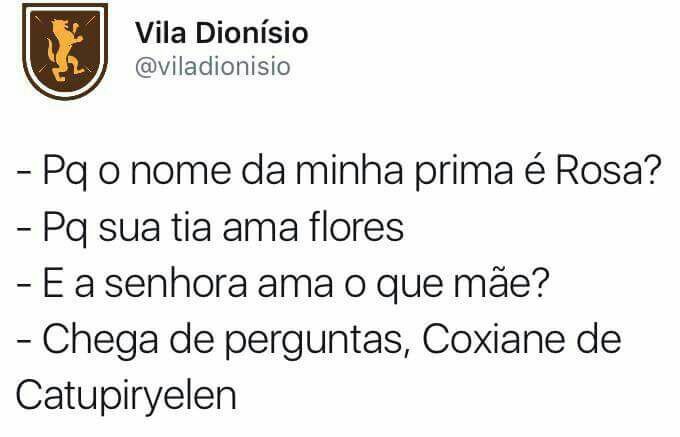Click the word Catupiryelen
The height and width of the screenshot is (437, 680).
pos(126,396)
